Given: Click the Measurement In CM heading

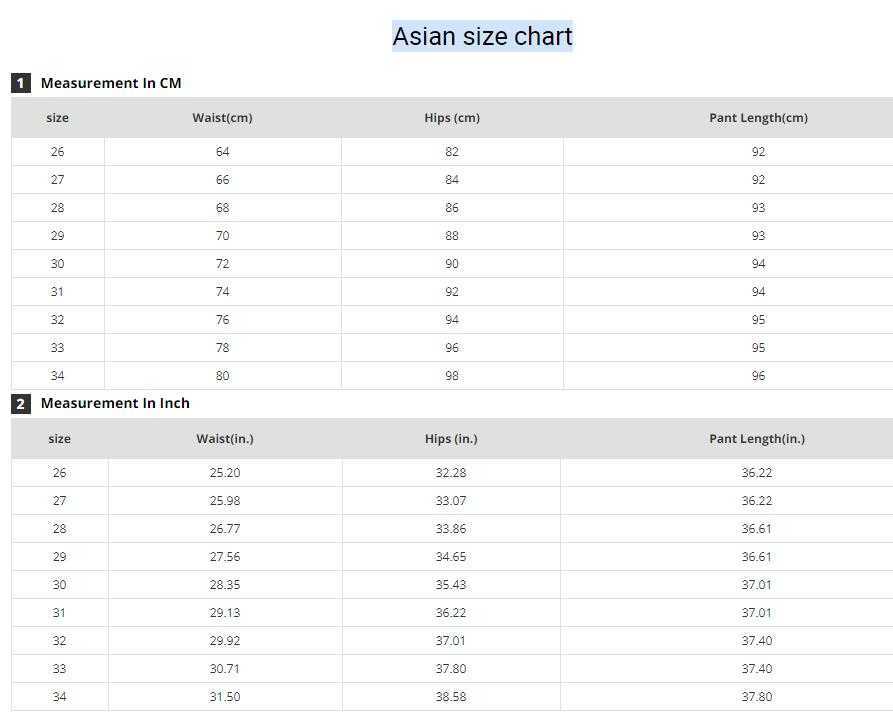Looking at the screenshot, I should pyautogui.click(x=111, y=83).
